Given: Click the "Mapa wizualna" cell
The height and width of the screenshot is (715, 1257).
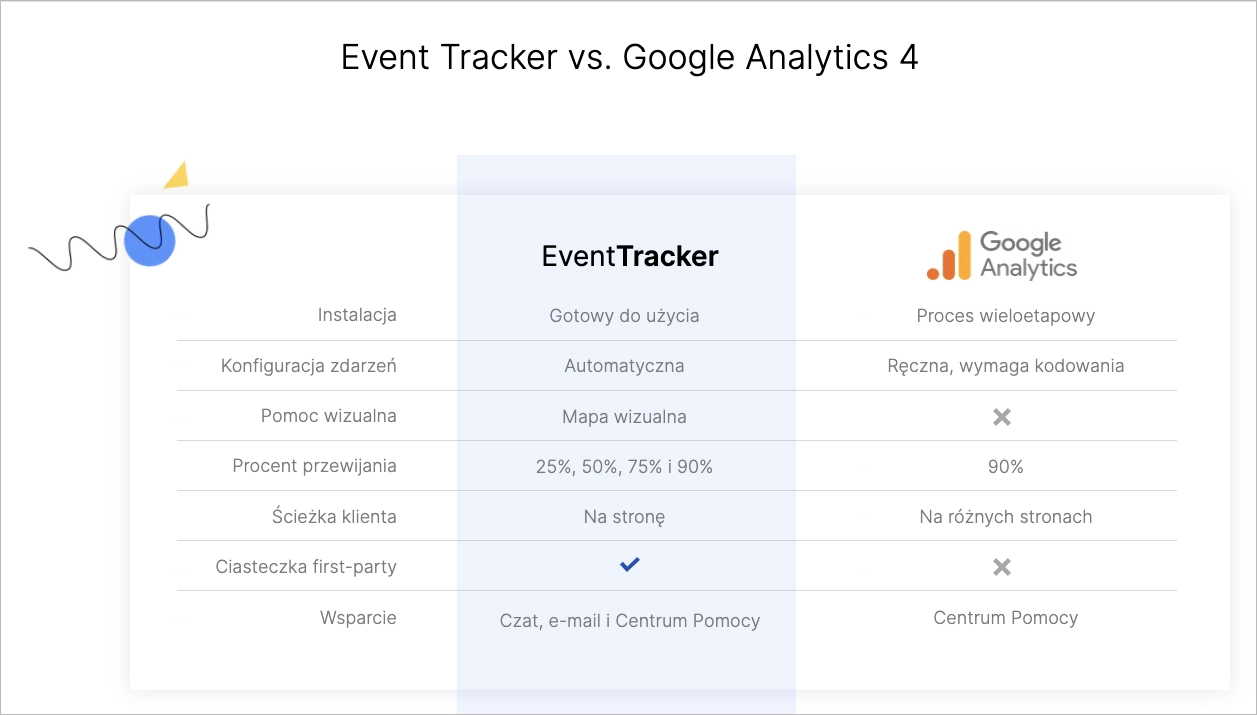Looking at the screenshot, I should [x=624, y=417].
